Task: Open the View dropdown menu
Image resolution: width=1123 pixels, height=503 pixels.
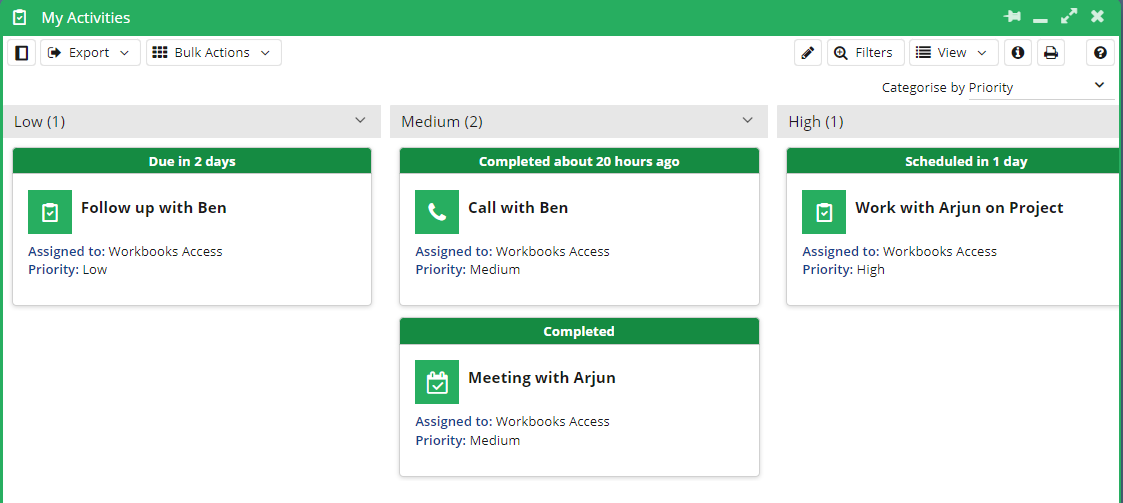Action: pos(953,52)
